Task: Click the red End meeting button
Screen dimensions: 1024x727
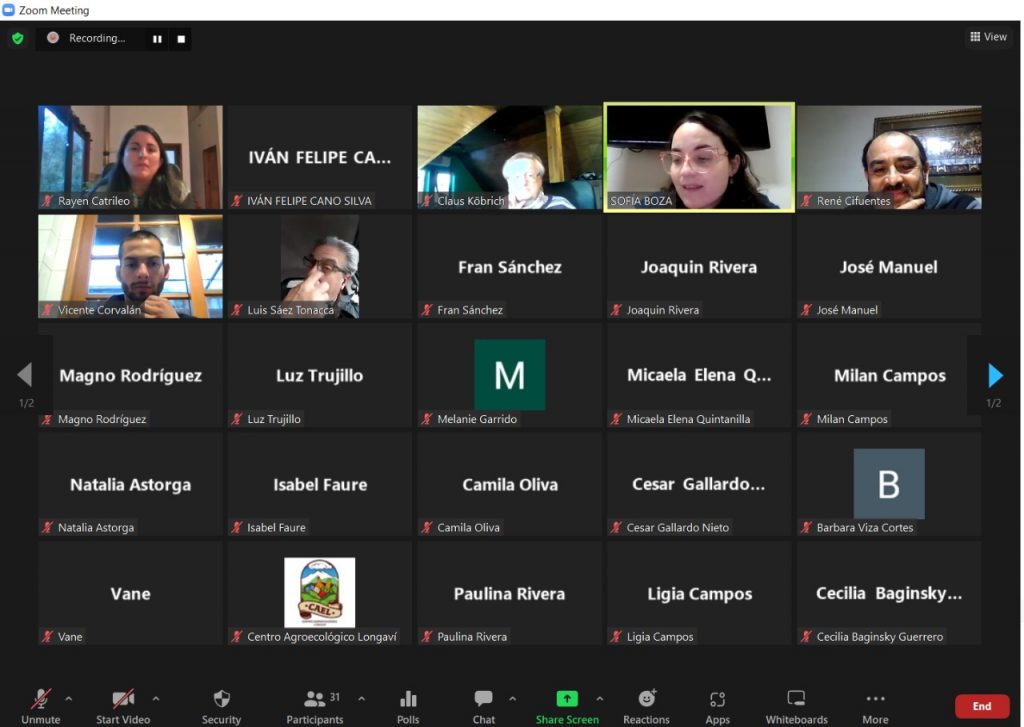Action: (981, 706)
